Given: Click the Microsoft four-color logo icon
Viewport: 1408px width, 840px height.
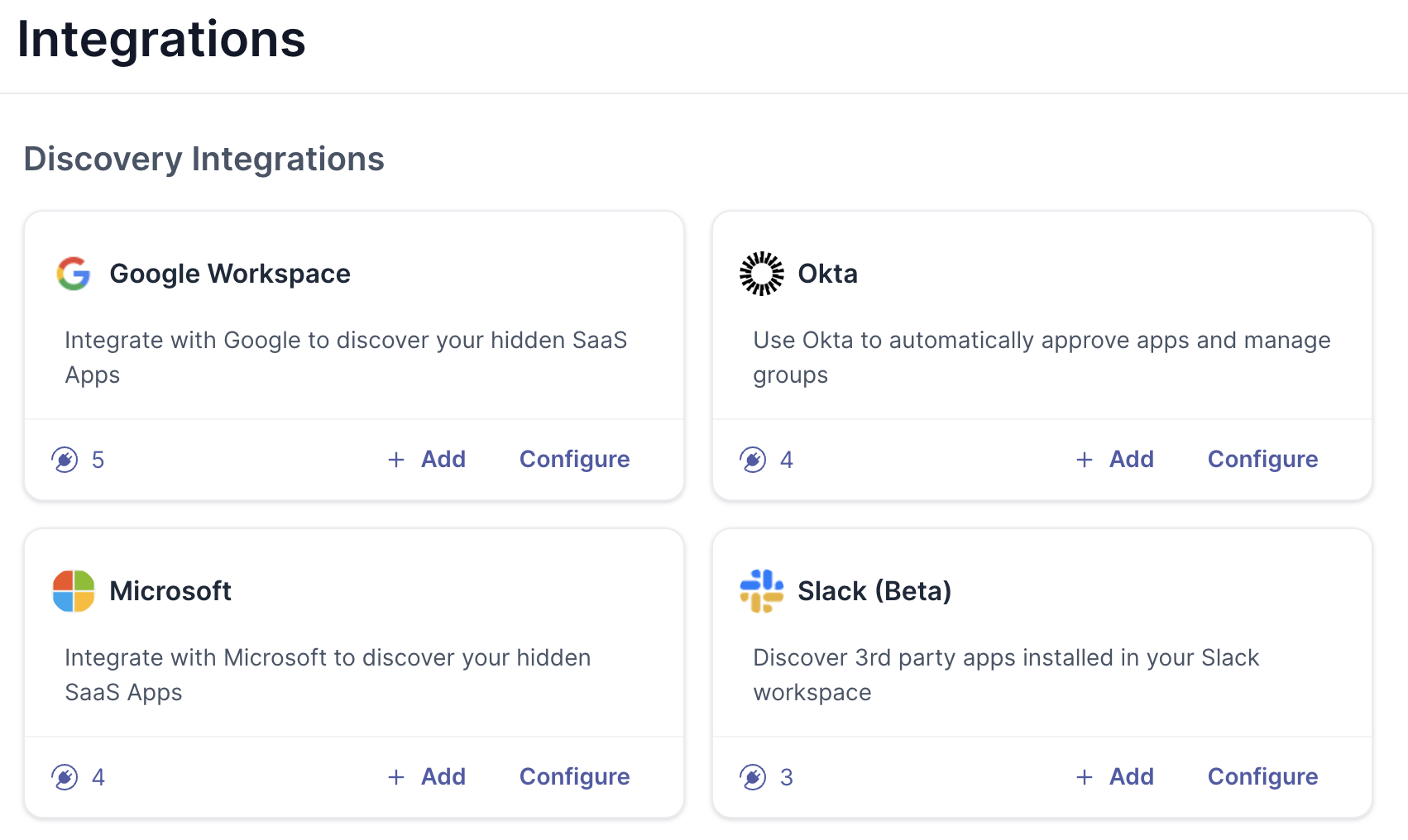Looking at the screenshot, I should tap(74, 591).
